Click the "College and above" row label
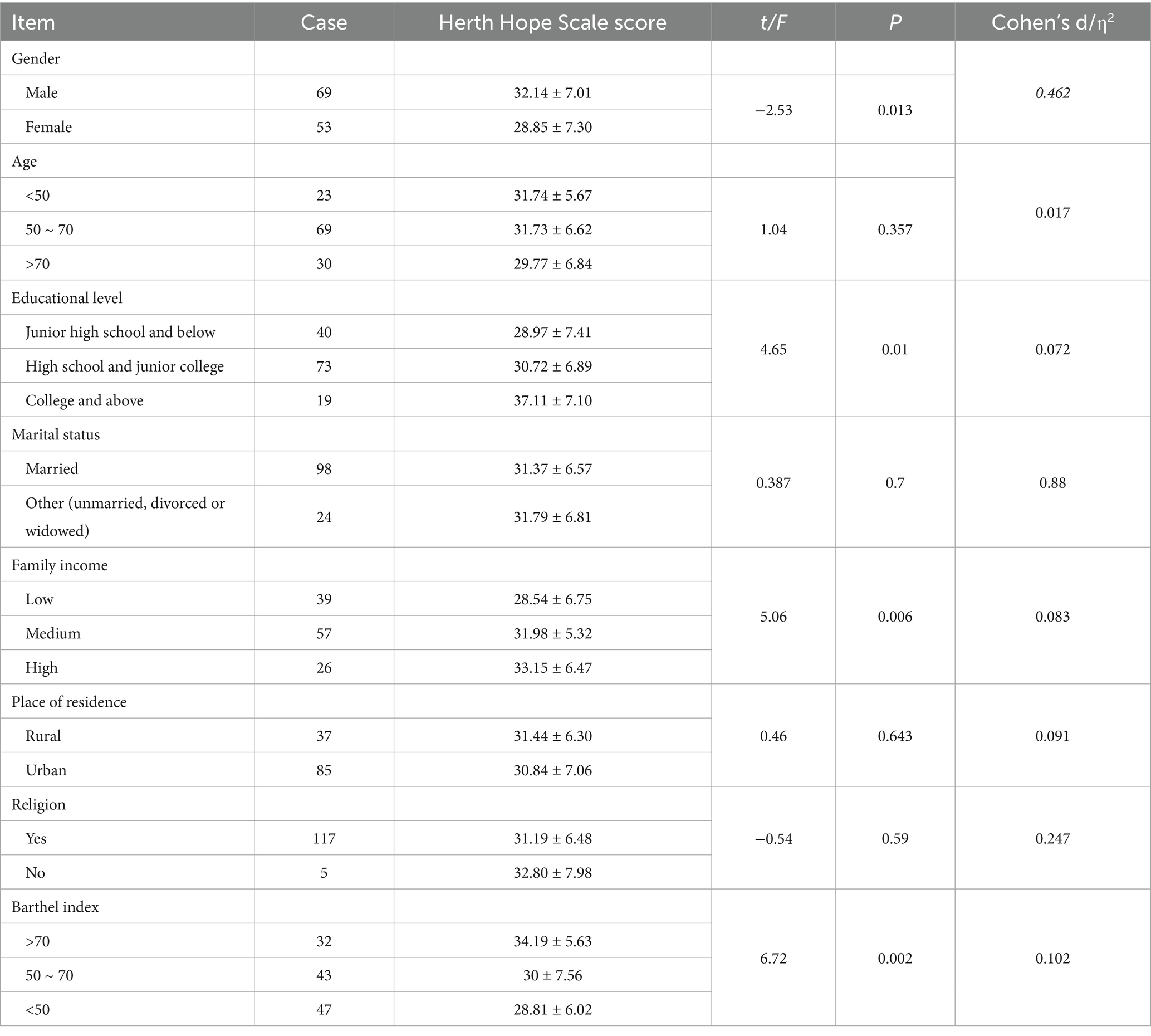 coord(84,400)
